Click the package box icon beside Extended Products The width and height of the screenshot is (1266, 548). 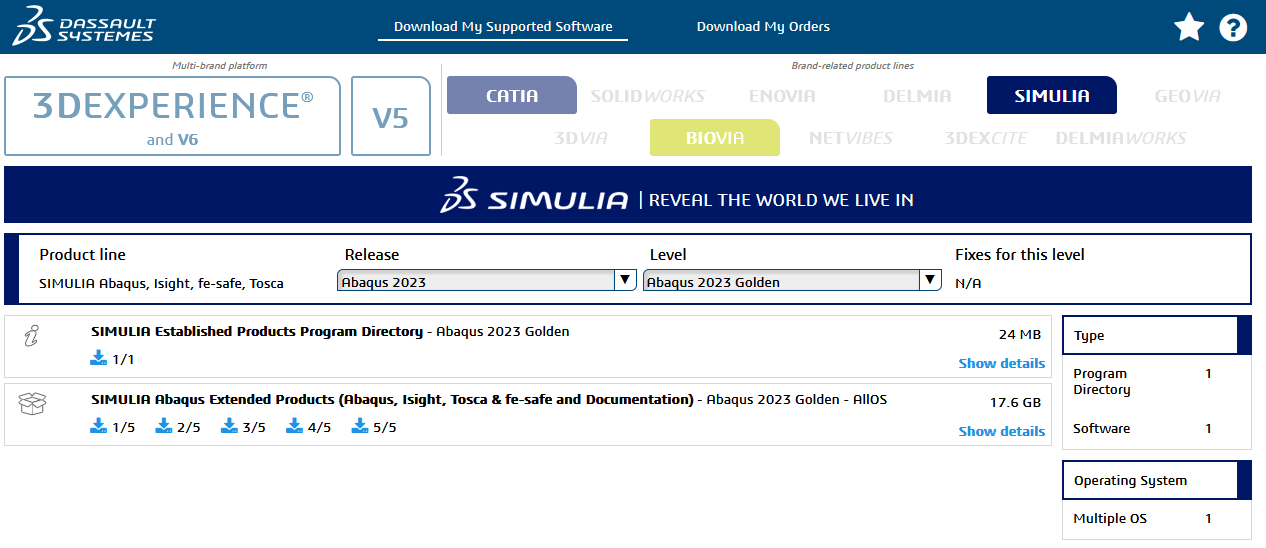point(32,403)
